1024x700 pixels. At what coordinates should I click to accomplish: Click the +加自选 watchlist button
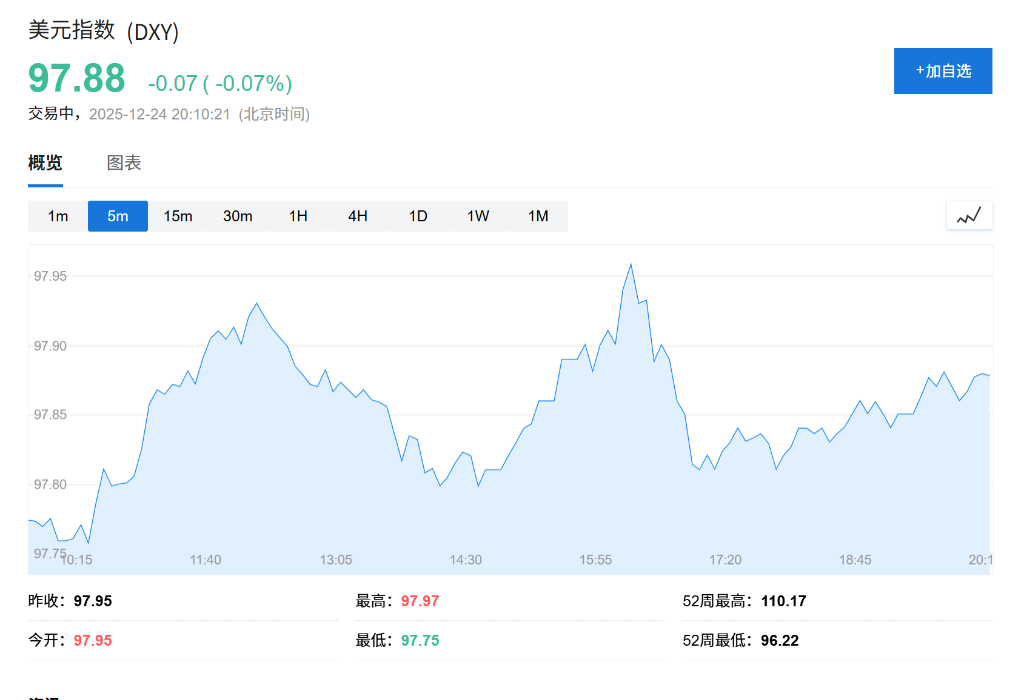[942, 70]
